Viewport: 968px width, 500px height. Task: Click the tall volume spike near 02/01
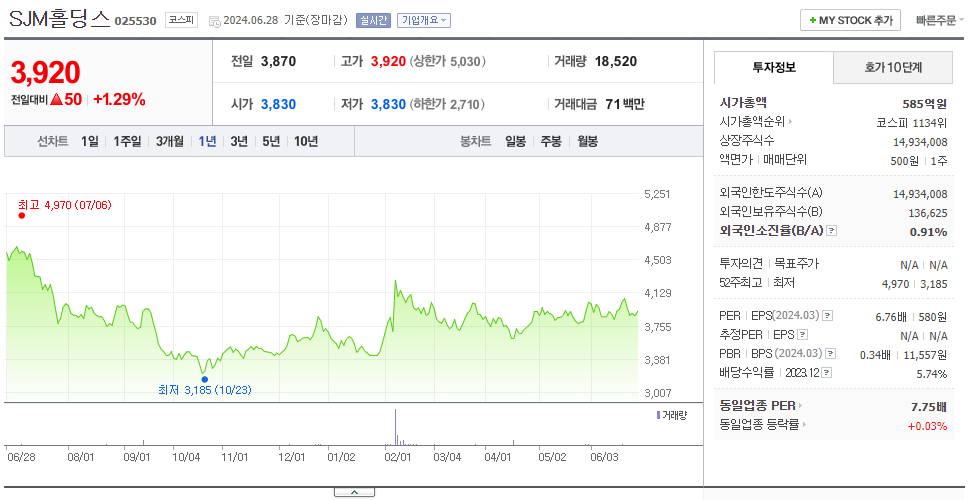[395, 427]
